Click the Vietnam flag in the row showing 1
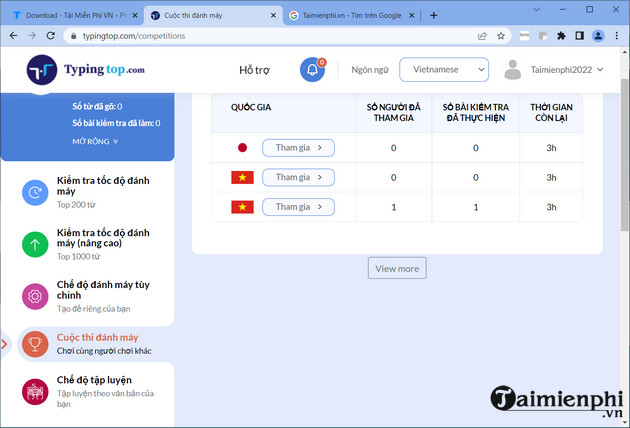This screenshot has width=630, height=428. pos(242,207)
